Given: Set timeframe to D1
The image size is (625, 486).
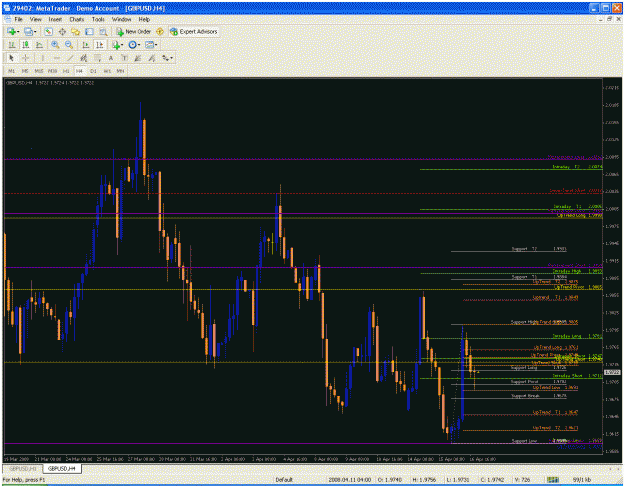Looking at the screenshot, I should click(x=93, y=71).
